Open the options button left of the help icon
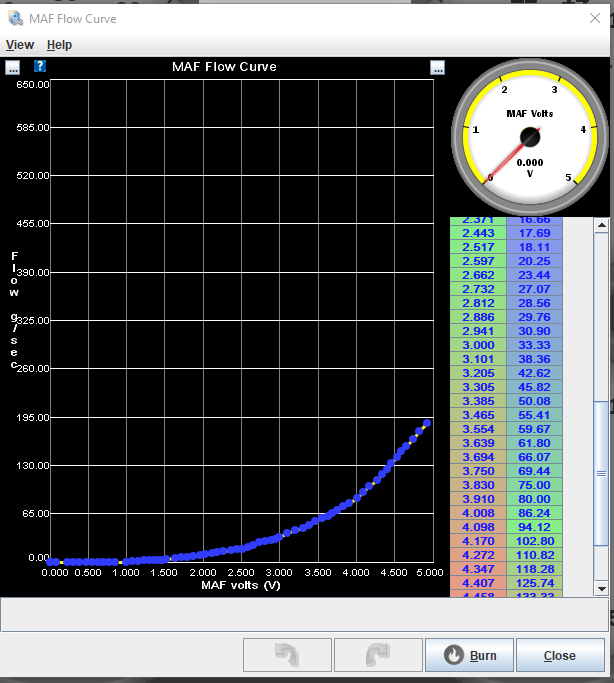This screenshot has height=683, width=614. (x=13, y=68)
